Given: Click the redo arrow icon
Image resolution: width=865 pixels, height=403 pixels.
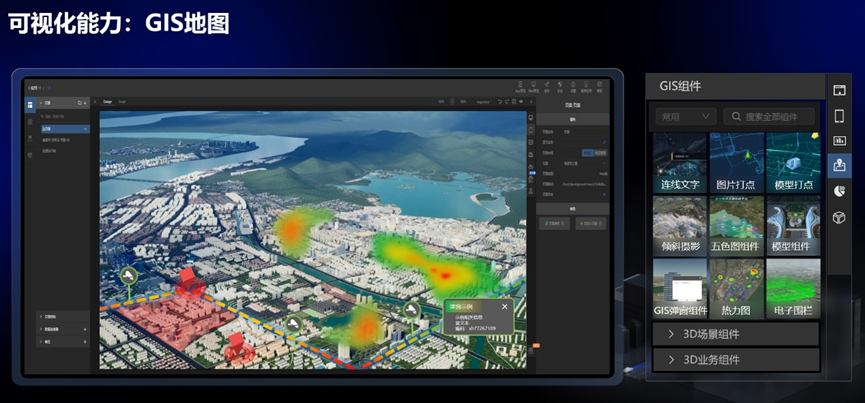Looking at the screenshot, I should [x=507, y=101].
